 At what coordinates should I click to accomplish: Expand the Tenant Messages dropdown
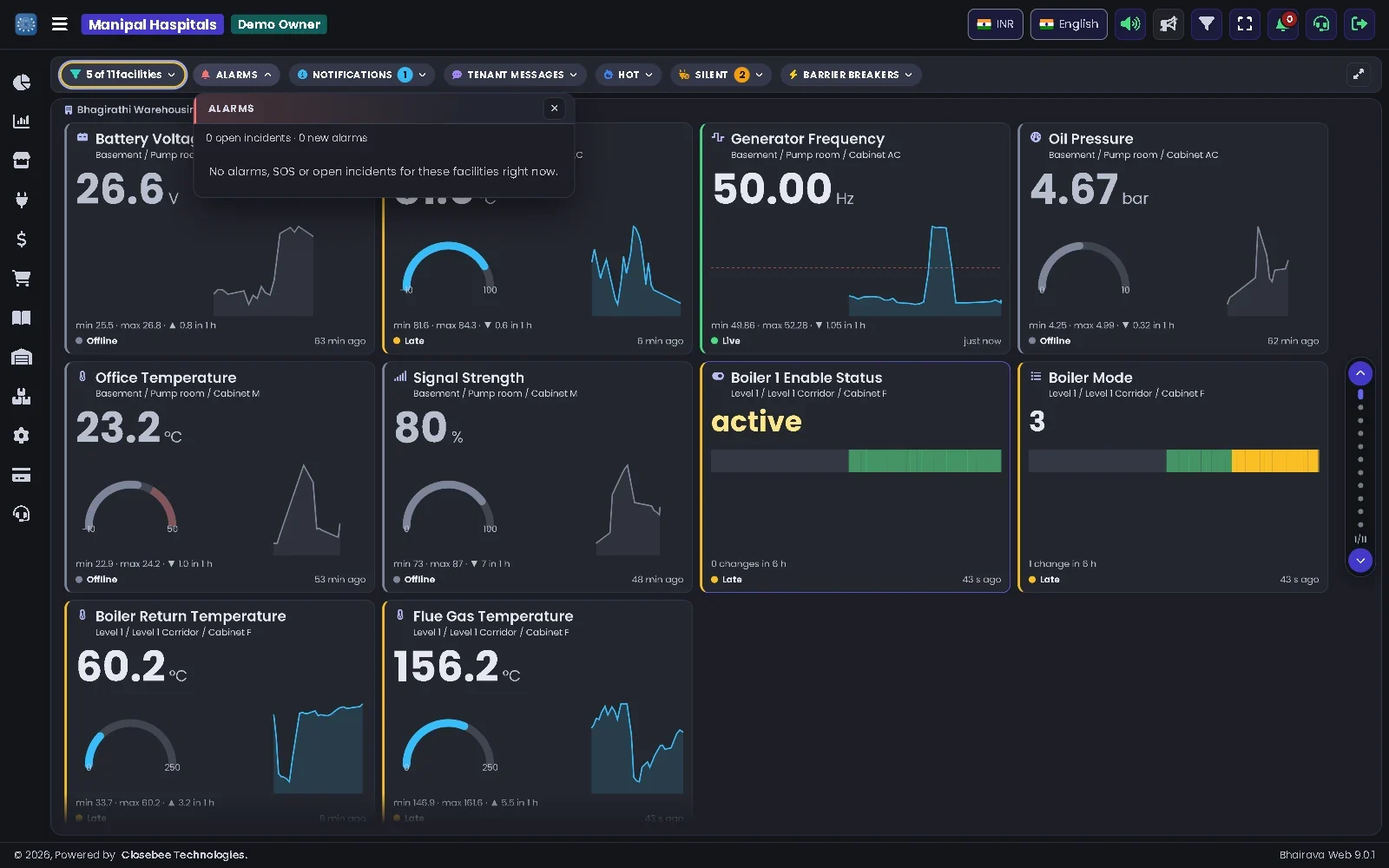point(515,75)
